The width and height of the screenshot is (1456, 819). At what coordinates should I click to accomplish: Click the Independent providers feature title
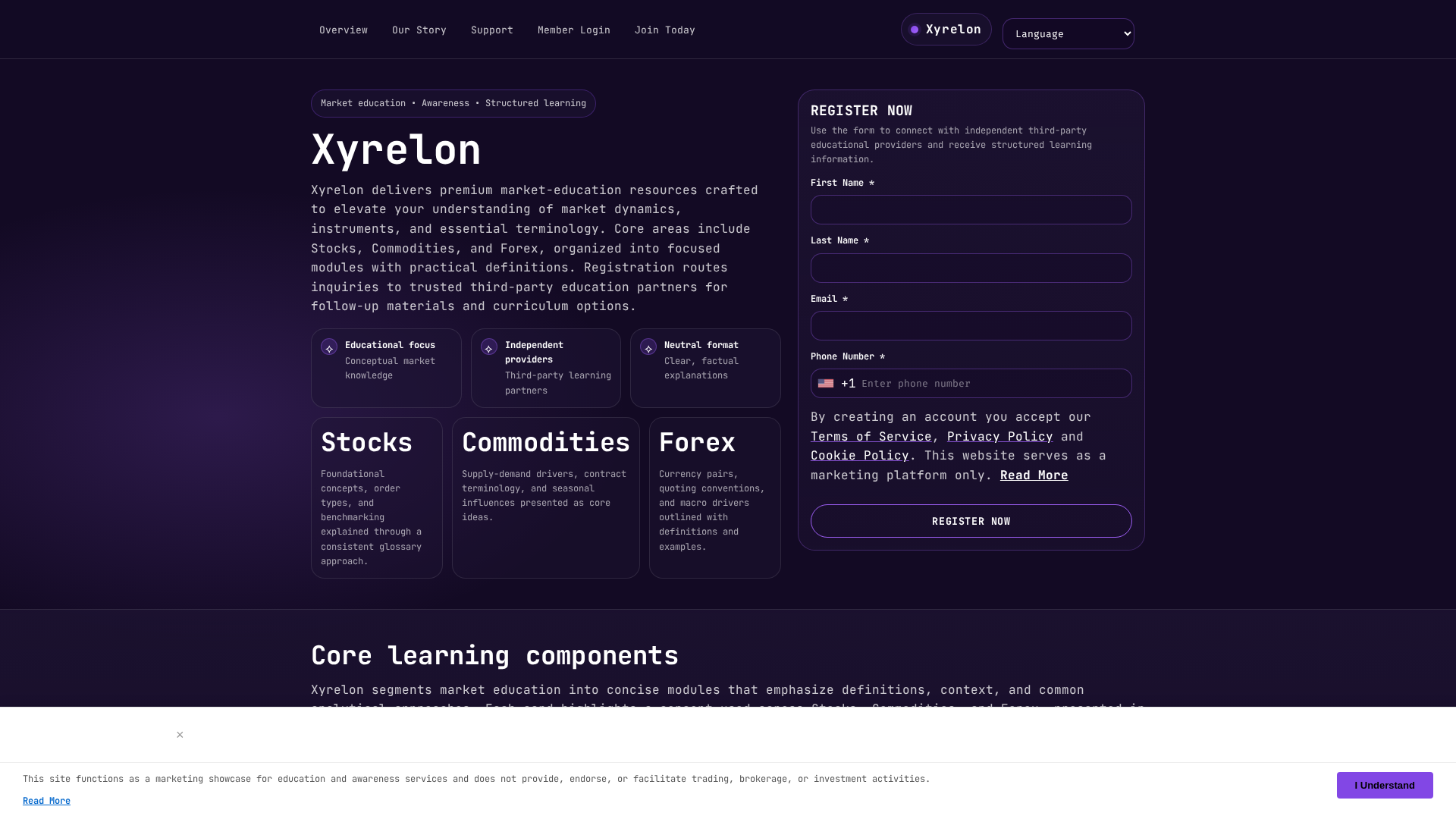tap(534, 352)
